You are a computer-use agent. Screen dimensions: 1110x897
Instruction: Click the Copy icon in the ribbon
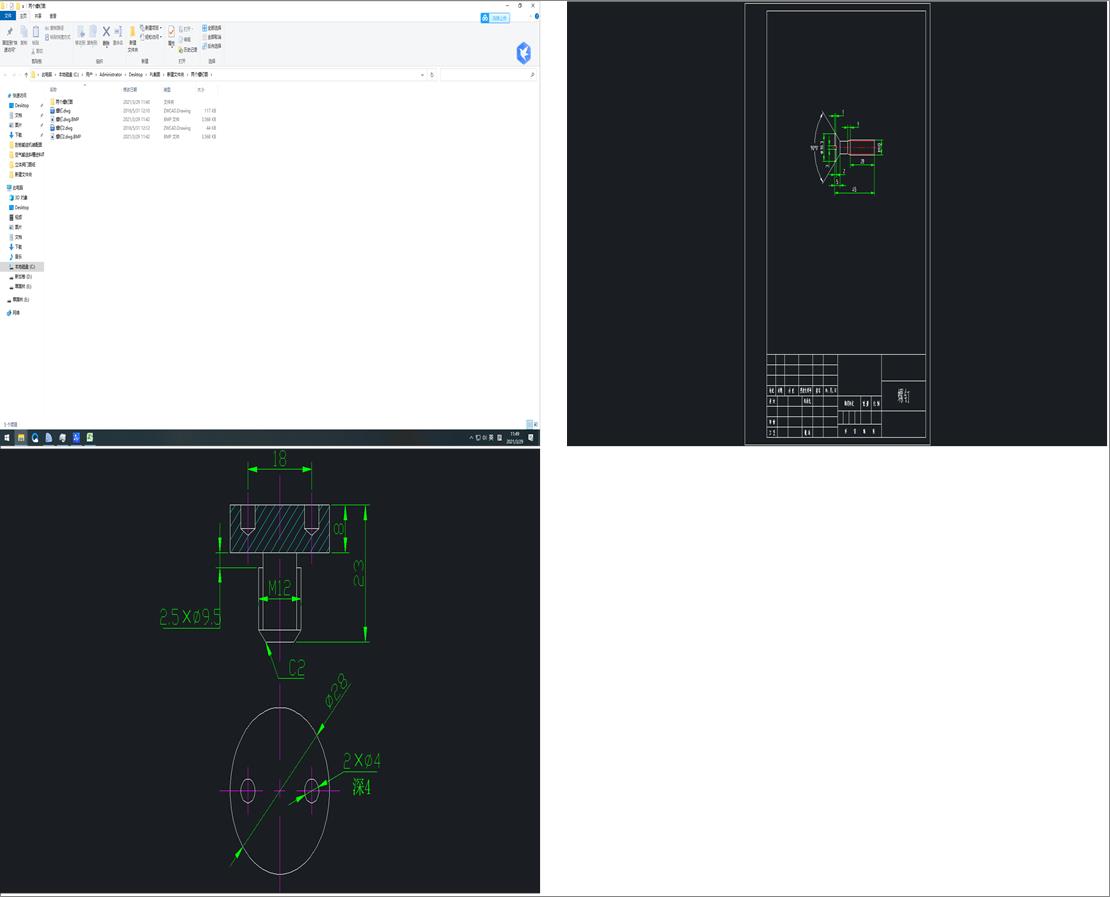click(23, 32)
